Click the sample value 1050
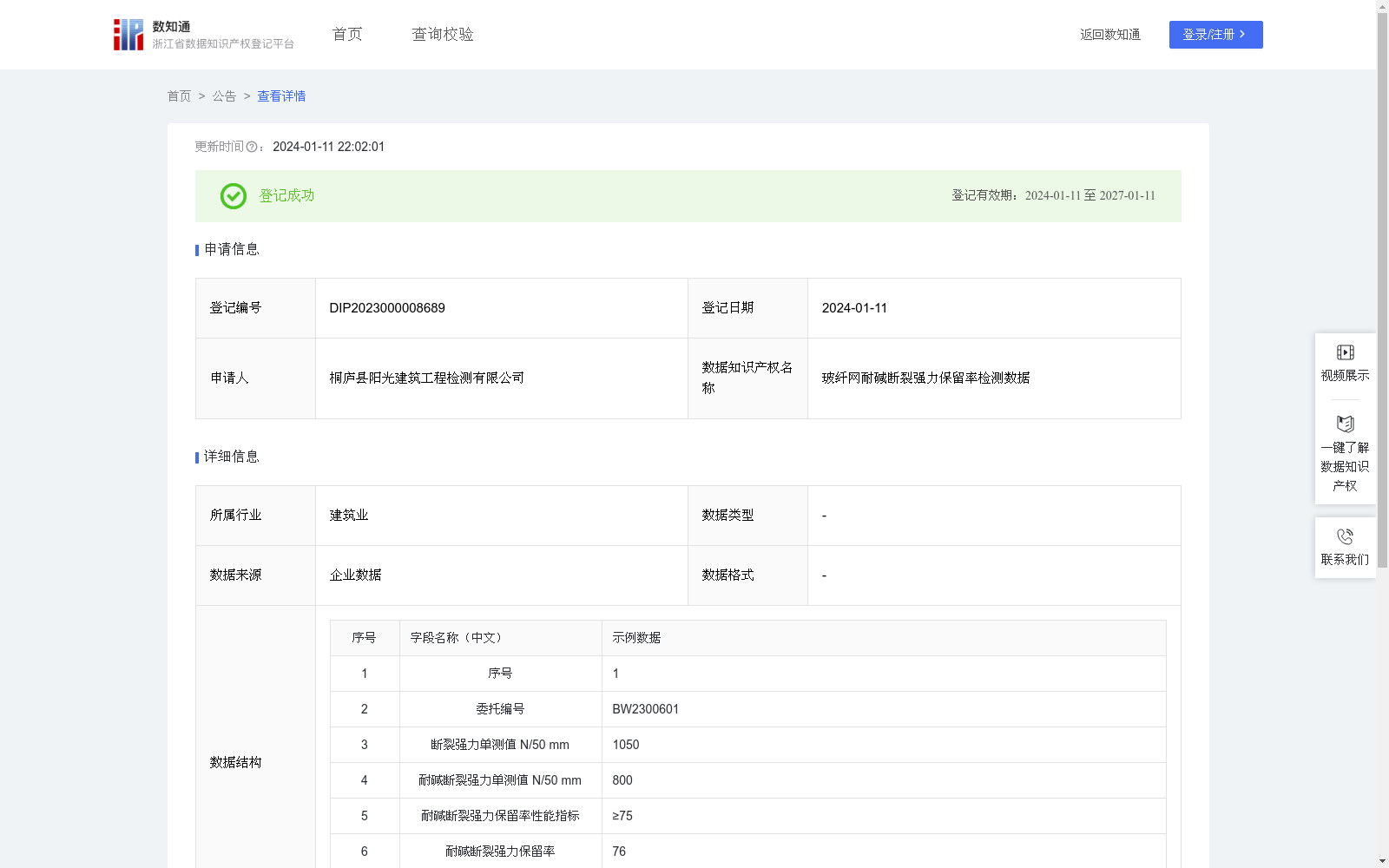 [x=626, y=745]
